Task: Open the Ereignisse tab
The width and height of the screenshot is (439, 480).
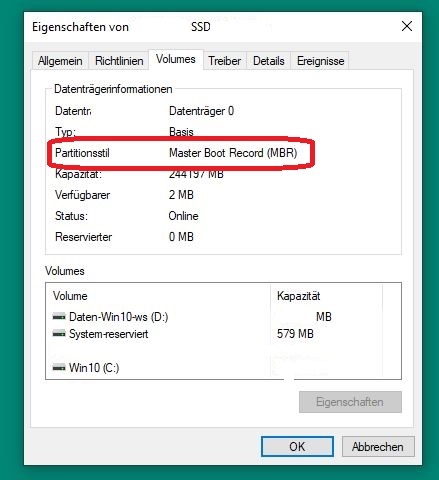Action: coord(320,61)
